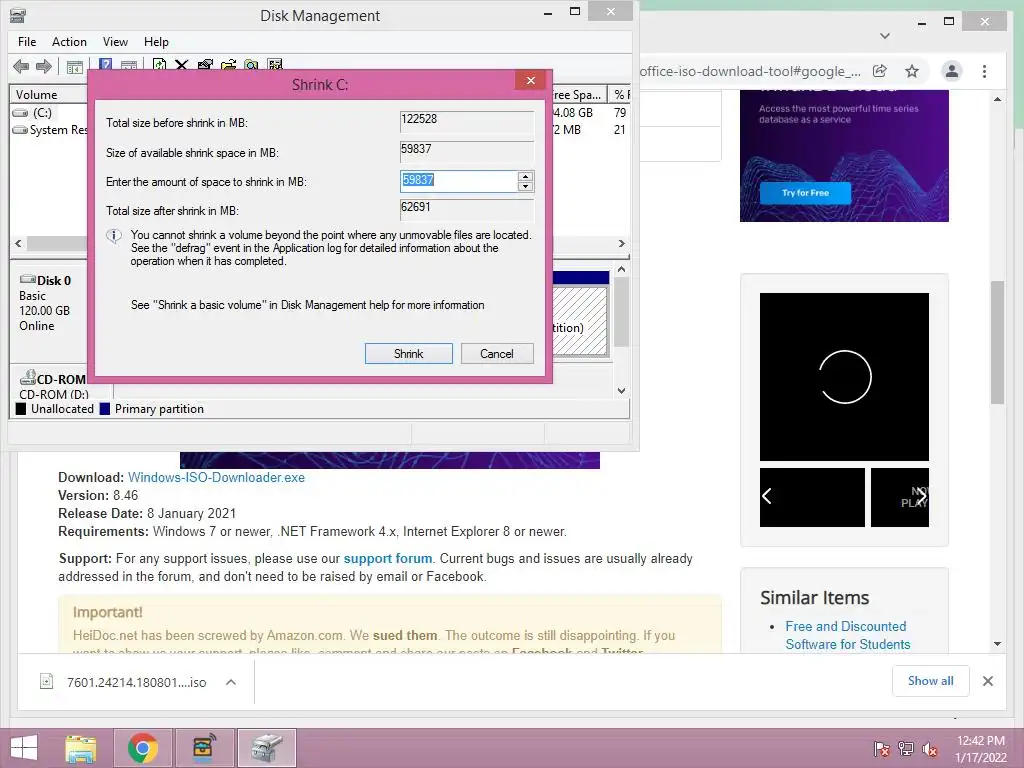The image size is (1024, 768).
Task: Open File Explorer from the taskbar
Action: coord(81,748)
